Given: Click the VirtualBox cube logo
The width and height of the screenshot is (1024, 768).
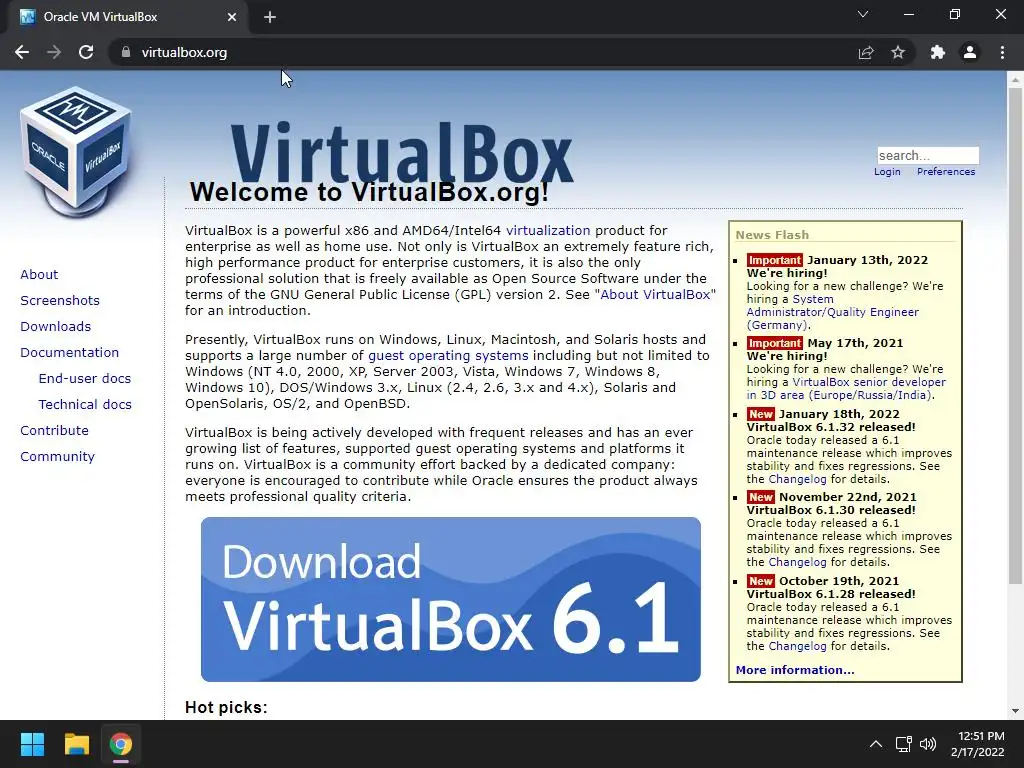Looking at the screenshot, I should point(76,152).
